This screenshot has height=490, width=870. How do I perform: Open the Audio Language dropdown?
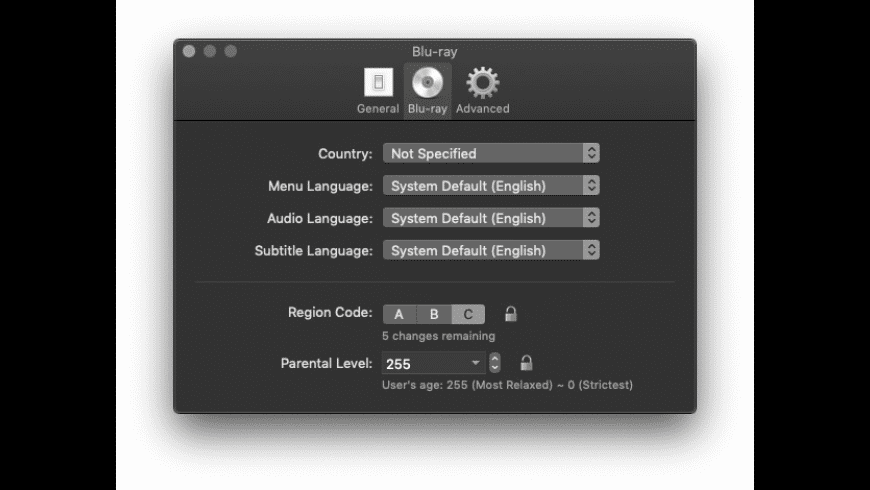click(491, 218)
